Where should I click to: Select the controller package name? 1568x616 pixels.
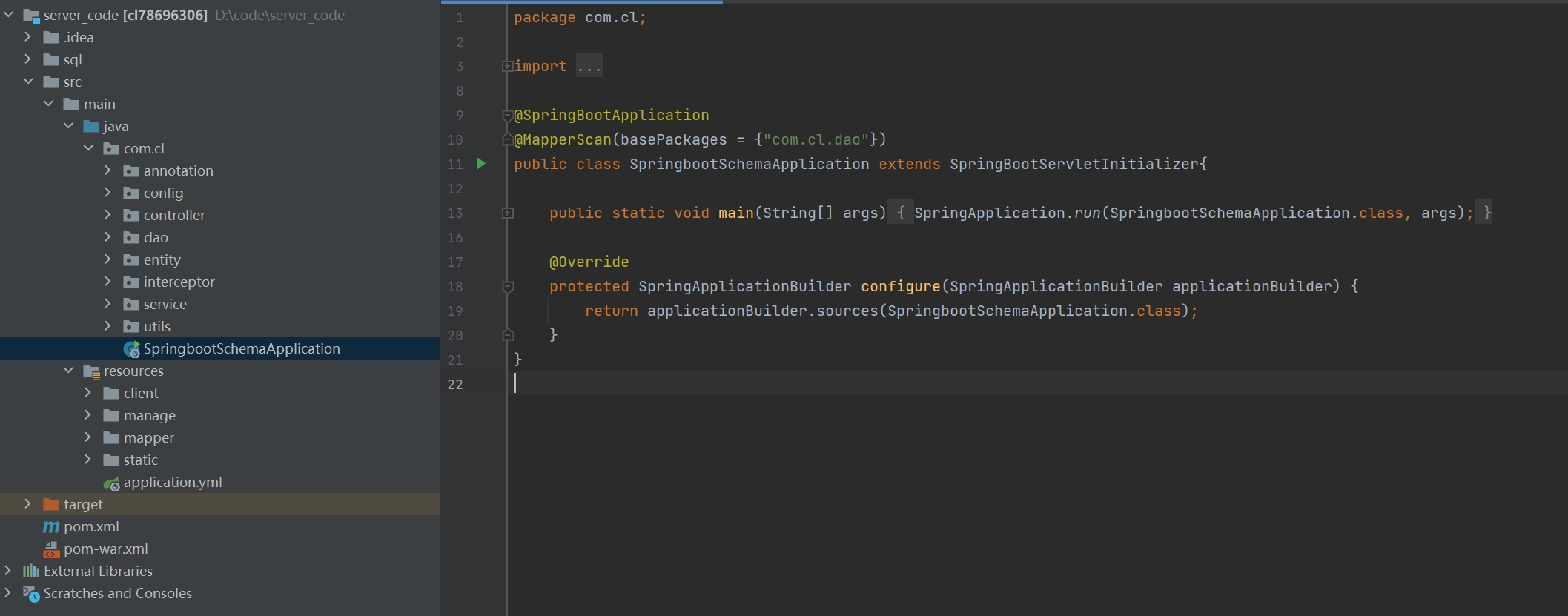point(174,215)
